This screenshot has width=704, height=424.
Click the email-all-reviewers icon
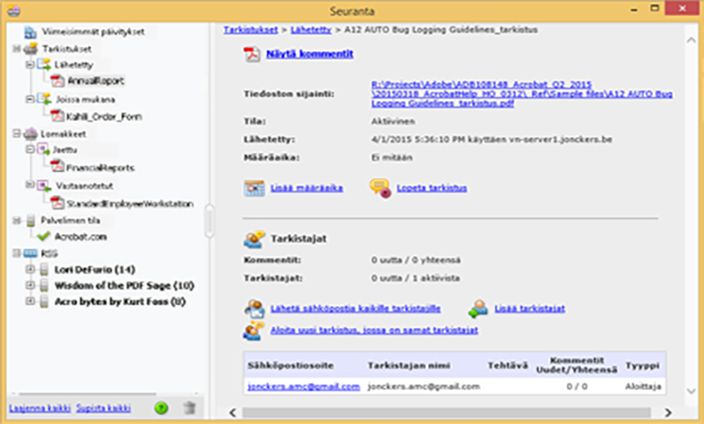coord(254,309)
